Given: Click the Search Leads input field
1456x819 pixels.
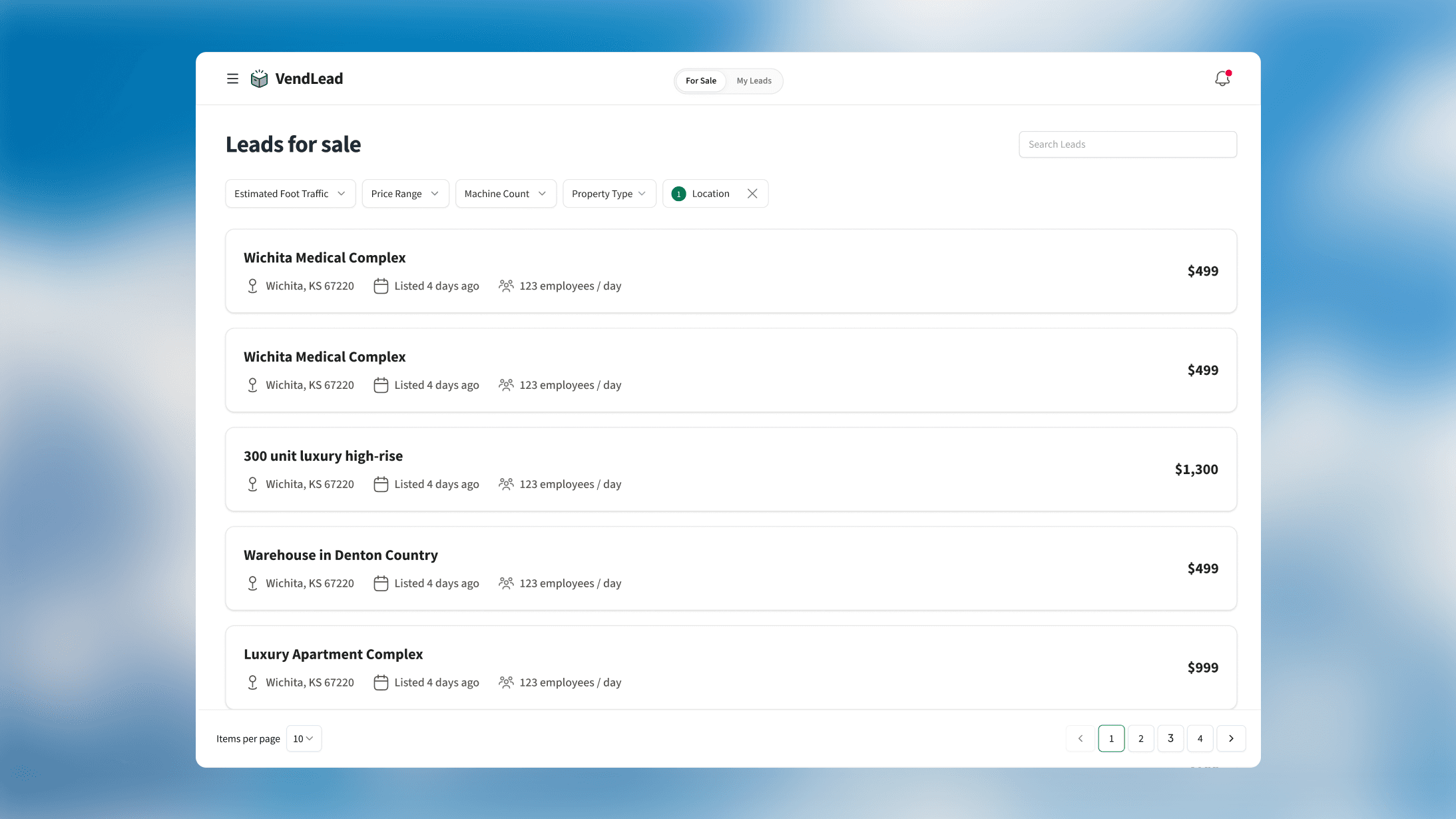Looking at the screenshot, I should pyautogui.click(x=1128, y=144).
